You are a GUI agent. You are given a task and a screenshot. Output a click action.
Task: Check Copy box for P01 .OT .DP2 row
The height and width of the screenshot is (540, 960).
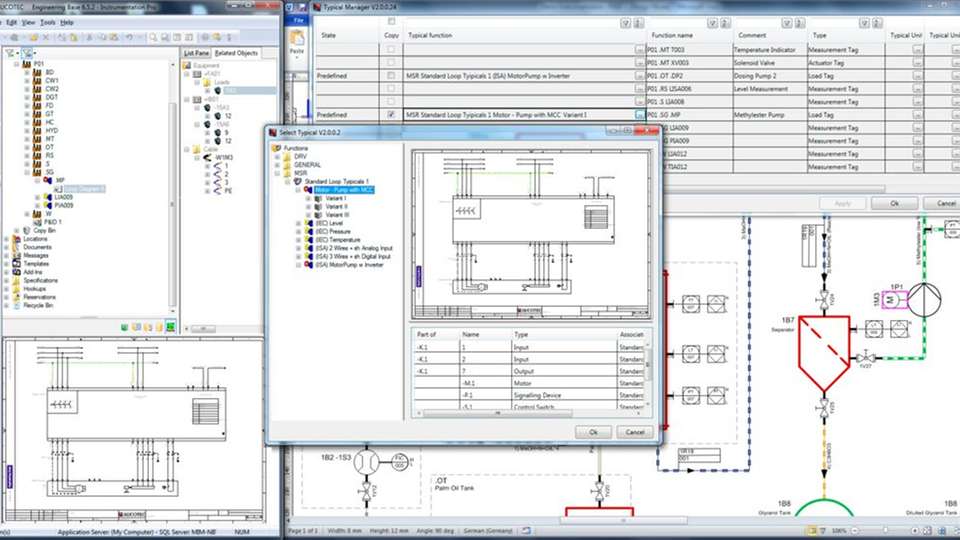(x=391, y=76)
